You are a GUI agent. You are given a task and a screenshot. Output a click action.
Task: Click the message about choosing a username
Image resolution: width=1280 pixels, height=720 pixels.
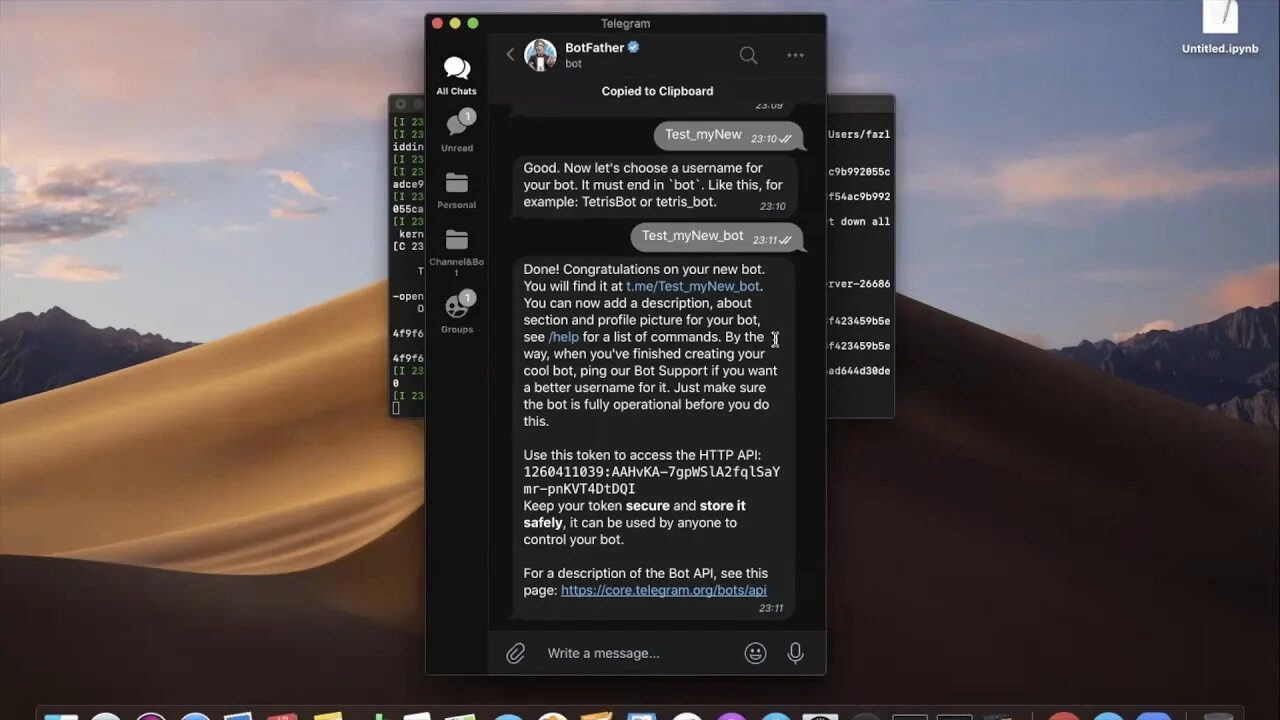tap(655, 185)
